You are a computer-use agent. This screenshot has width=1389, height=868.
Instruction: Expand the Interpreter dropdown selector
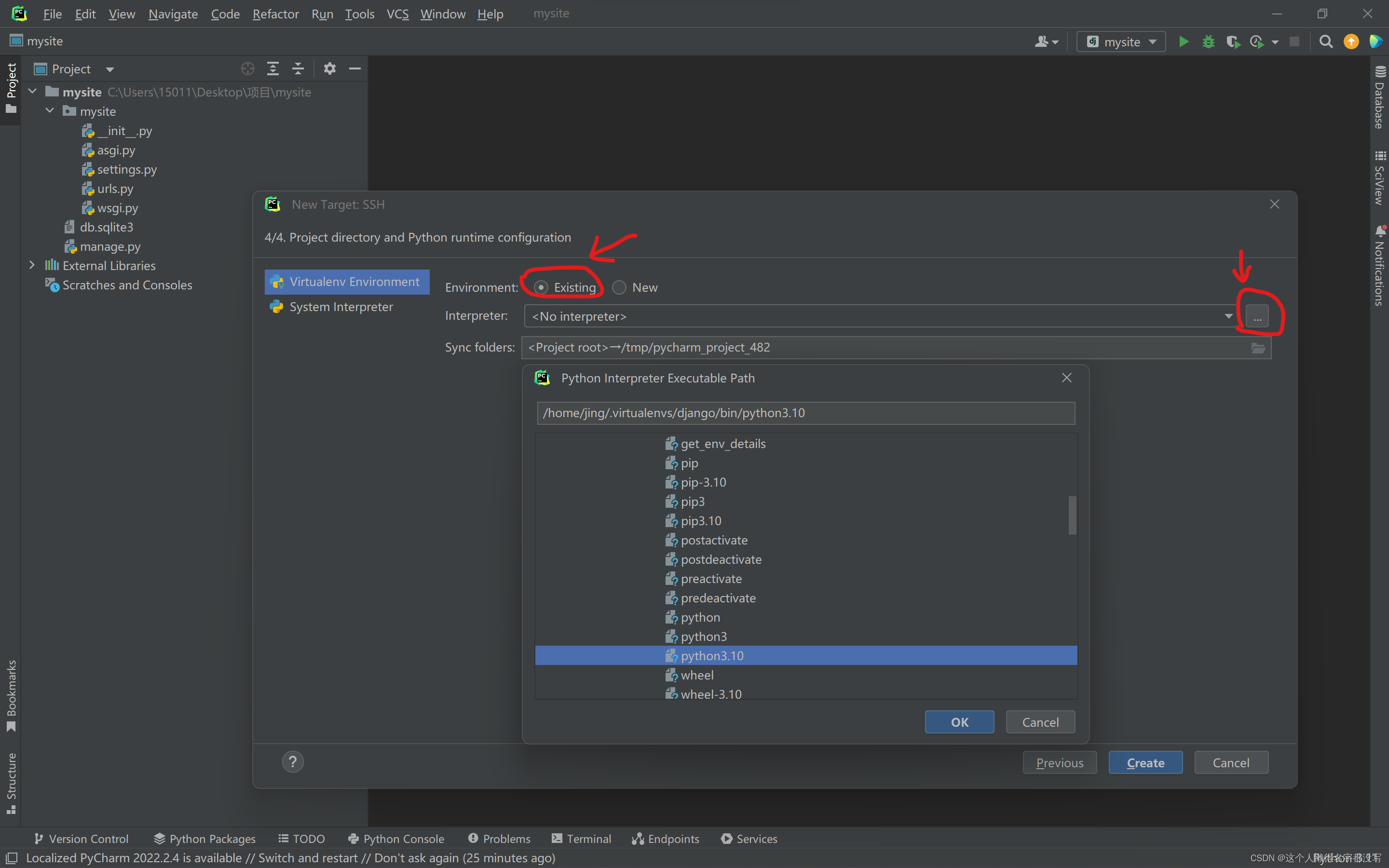pyautogui.click(x=1228, y=316)
